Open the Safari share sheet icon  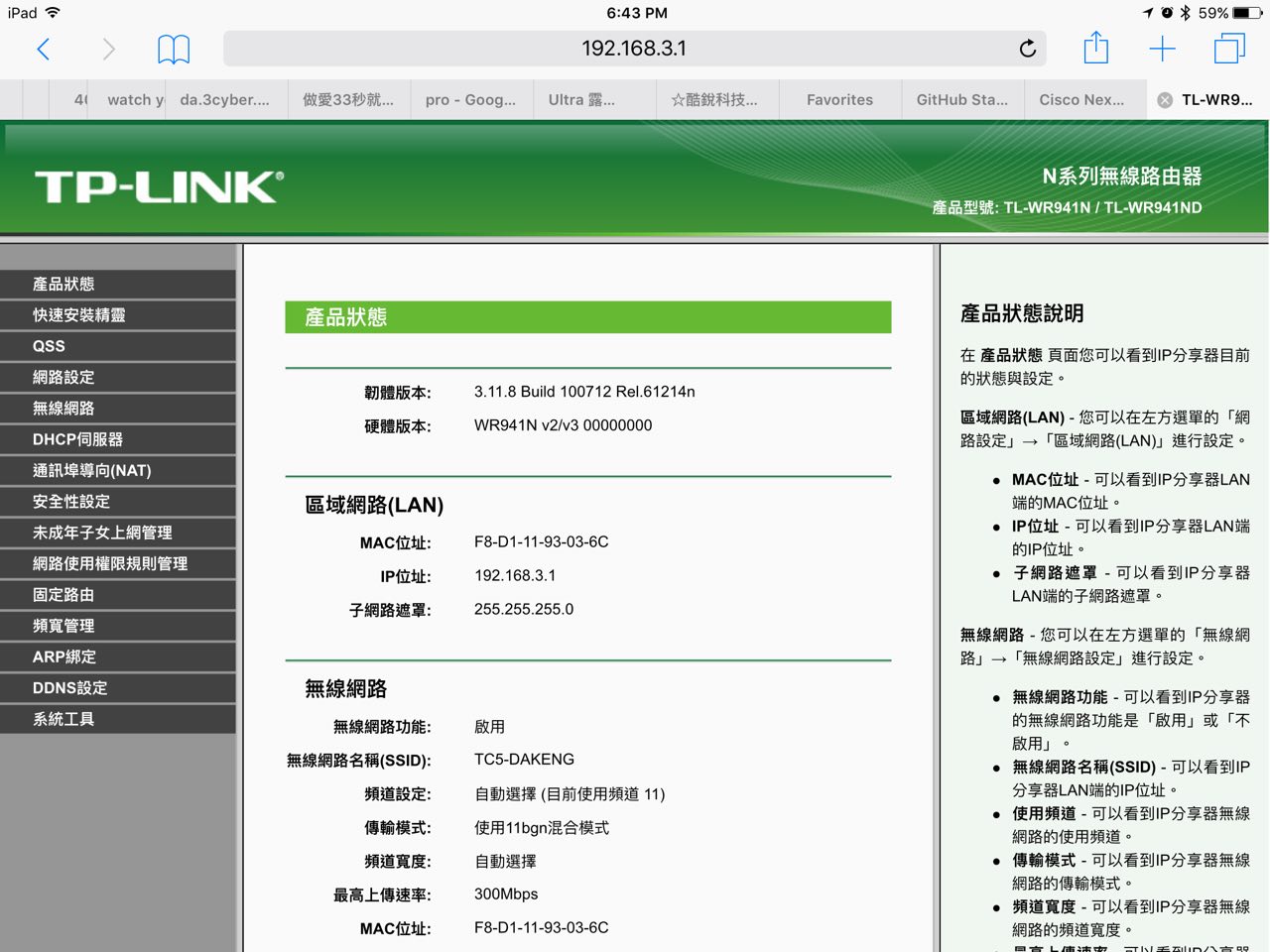(x=1095, y=48)
